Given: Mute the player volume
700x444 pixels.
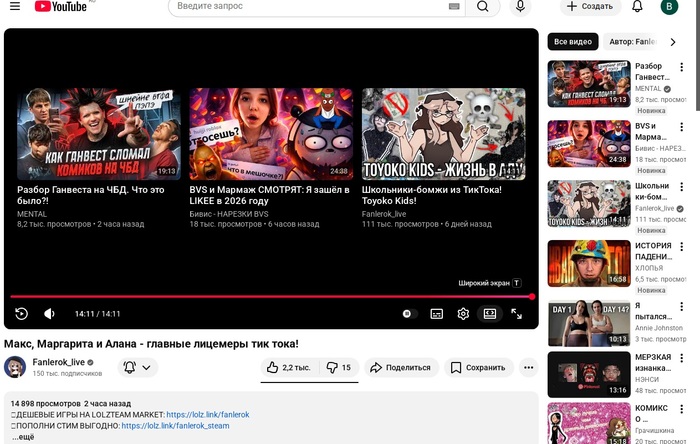Looking at the screenshot, I should [x=49, y=314].
